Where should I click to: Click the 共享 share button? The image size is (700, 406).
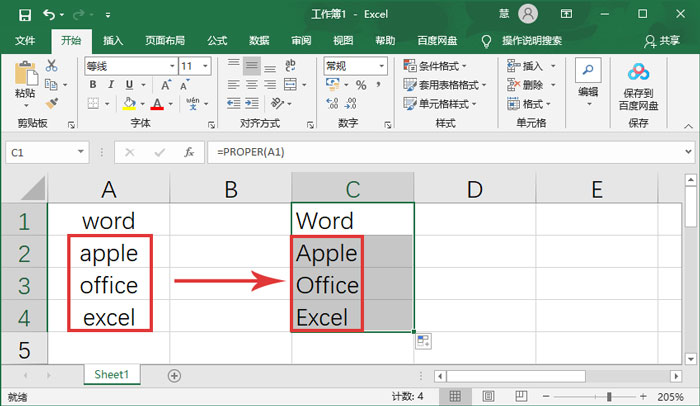coord(662,41)
